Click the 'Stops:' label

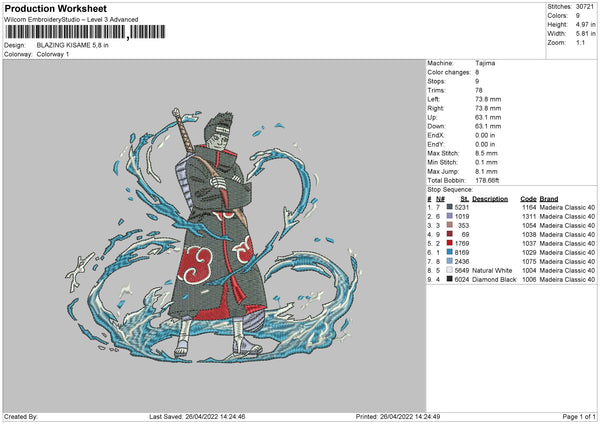(x=436, y=81)
